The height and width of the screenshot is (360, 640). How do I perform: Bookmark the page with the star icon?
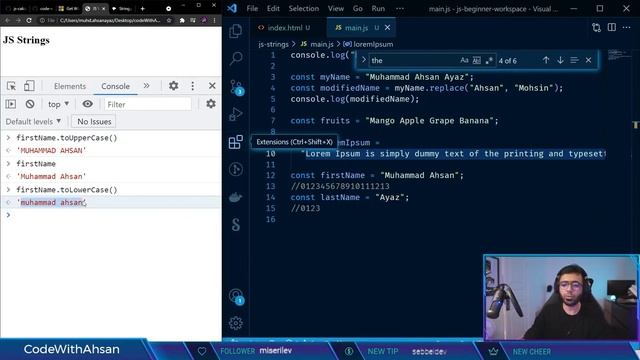point(169,20)
